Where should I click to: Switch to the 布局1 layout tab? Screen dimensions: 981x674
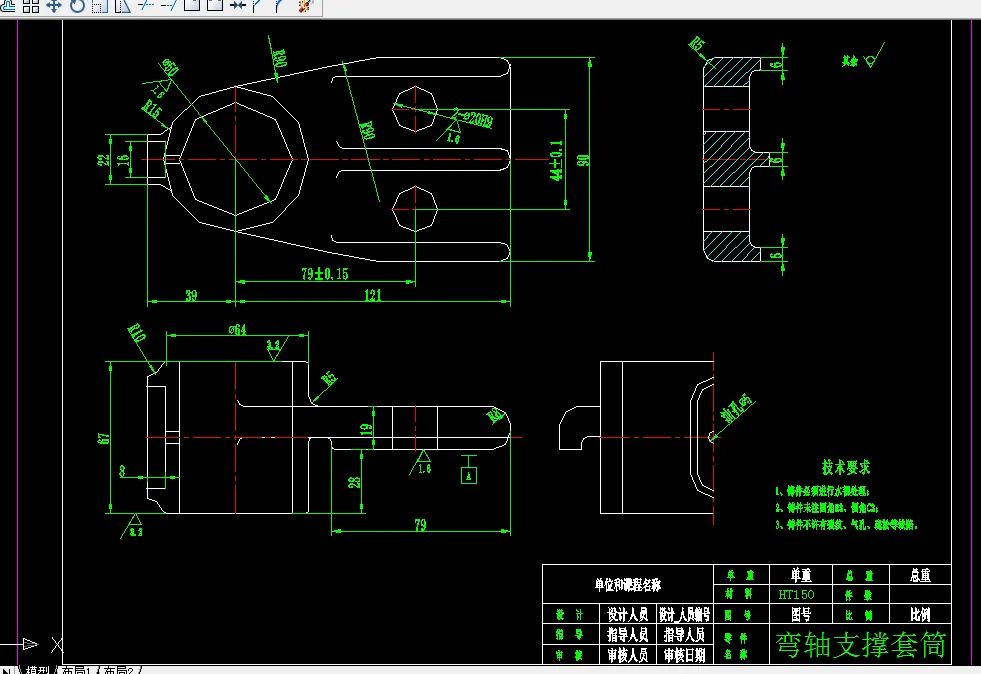[x=76, y=670]
